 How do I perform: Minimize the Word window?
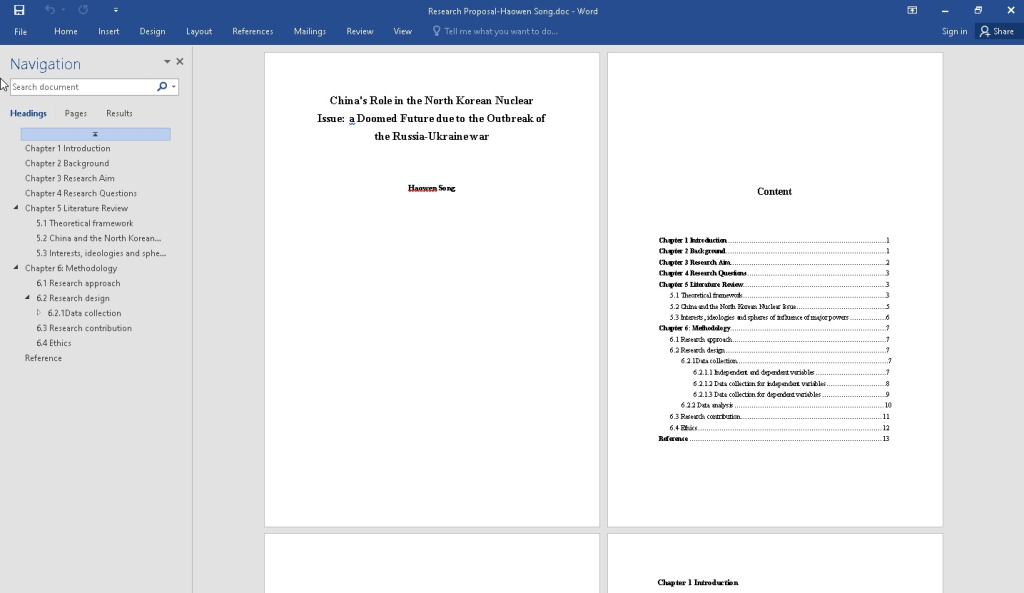(x=945, y=10)
